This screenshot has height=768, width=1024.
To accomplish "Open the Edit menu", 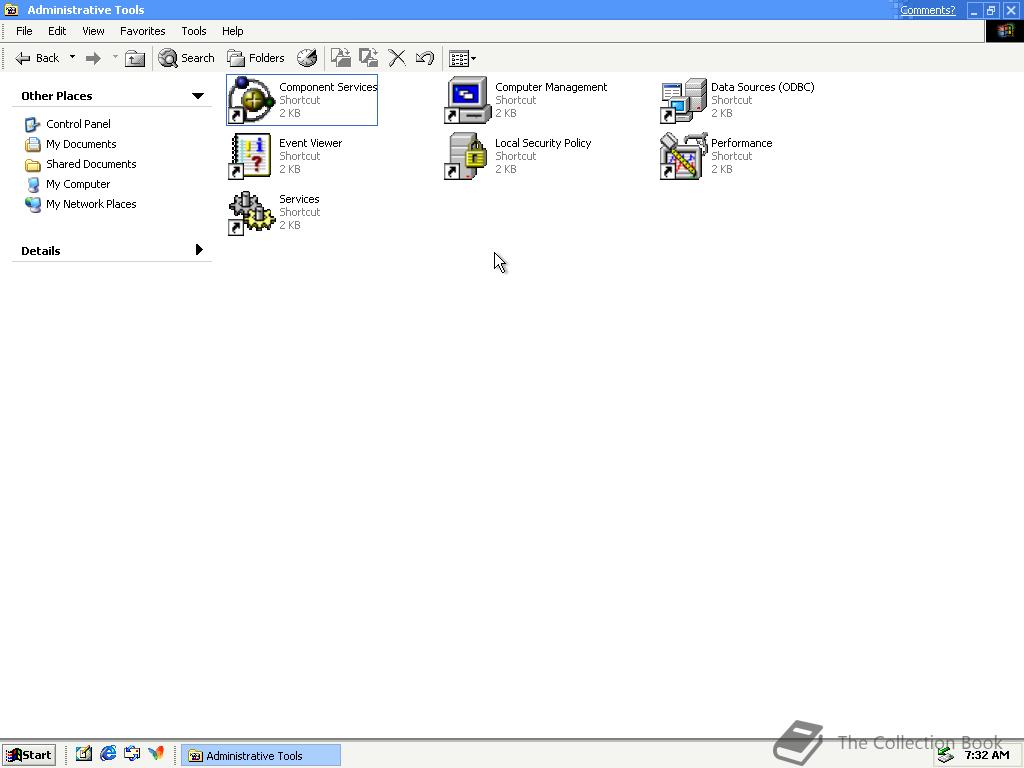I will coord(57,31).
